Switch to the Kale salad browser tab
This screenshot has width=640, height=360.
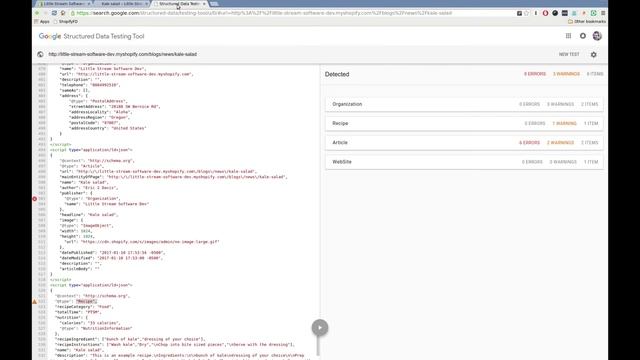122,4
